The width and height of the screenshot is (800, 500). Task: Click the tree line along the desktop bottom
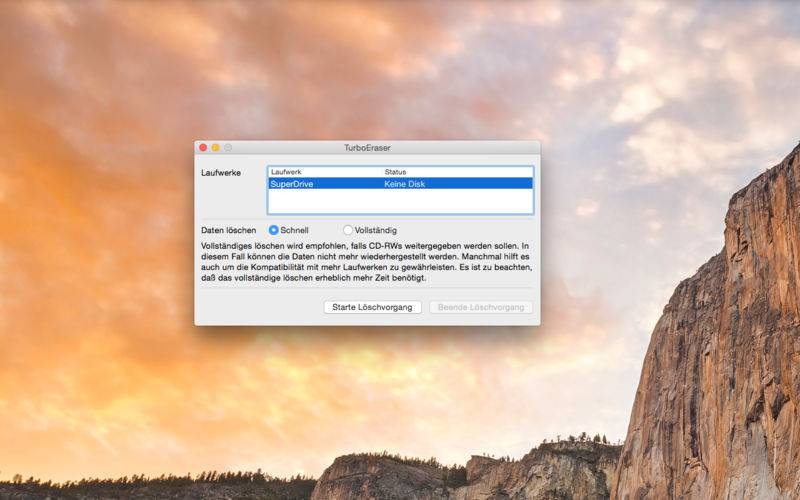150,487
